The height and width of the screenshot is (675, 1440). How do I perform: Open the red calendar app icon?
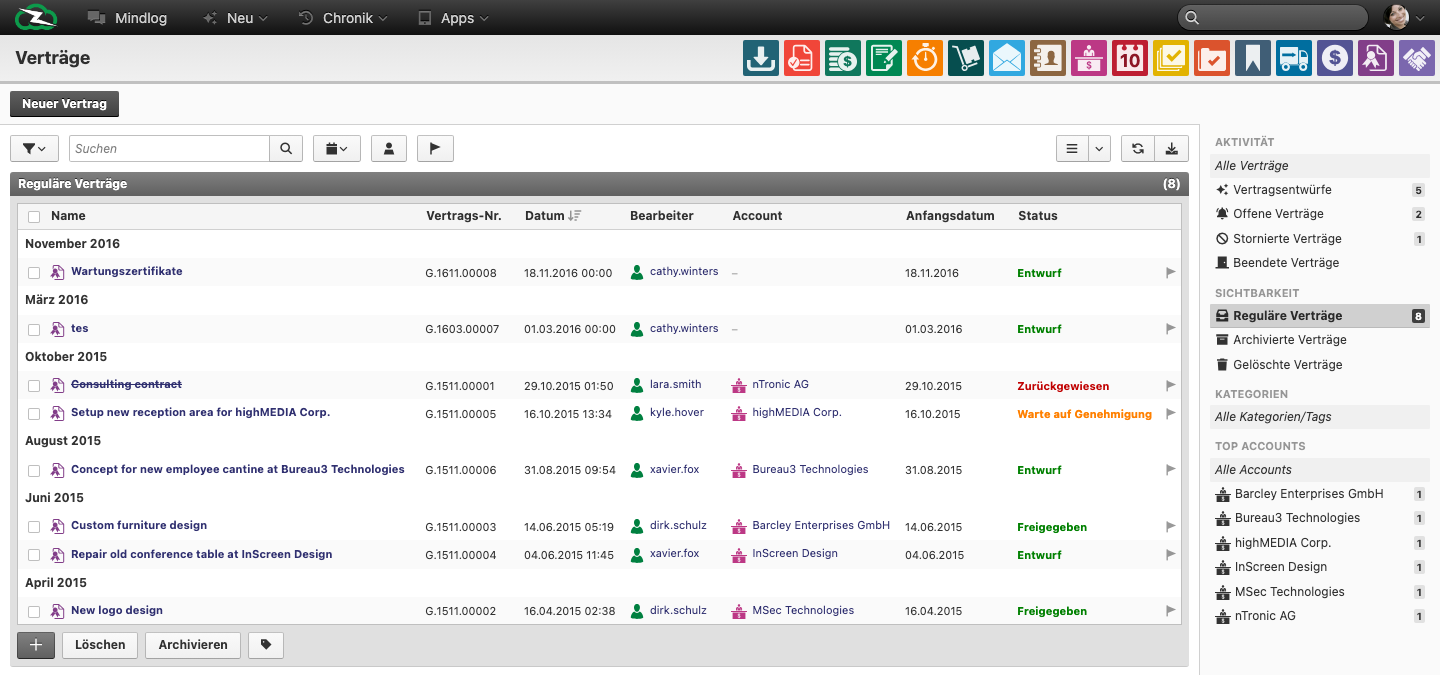pyautogui.click(x=1130, y=58)
